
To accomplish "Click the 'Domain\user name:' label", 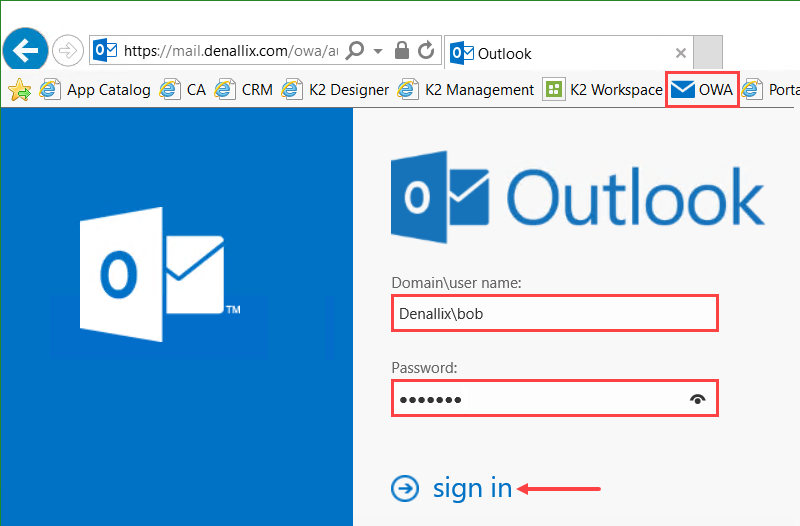I will (x=456, y=282).
